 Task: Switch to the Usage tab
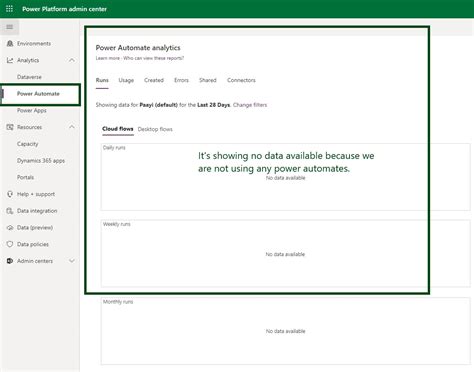[x=126, y=80]
